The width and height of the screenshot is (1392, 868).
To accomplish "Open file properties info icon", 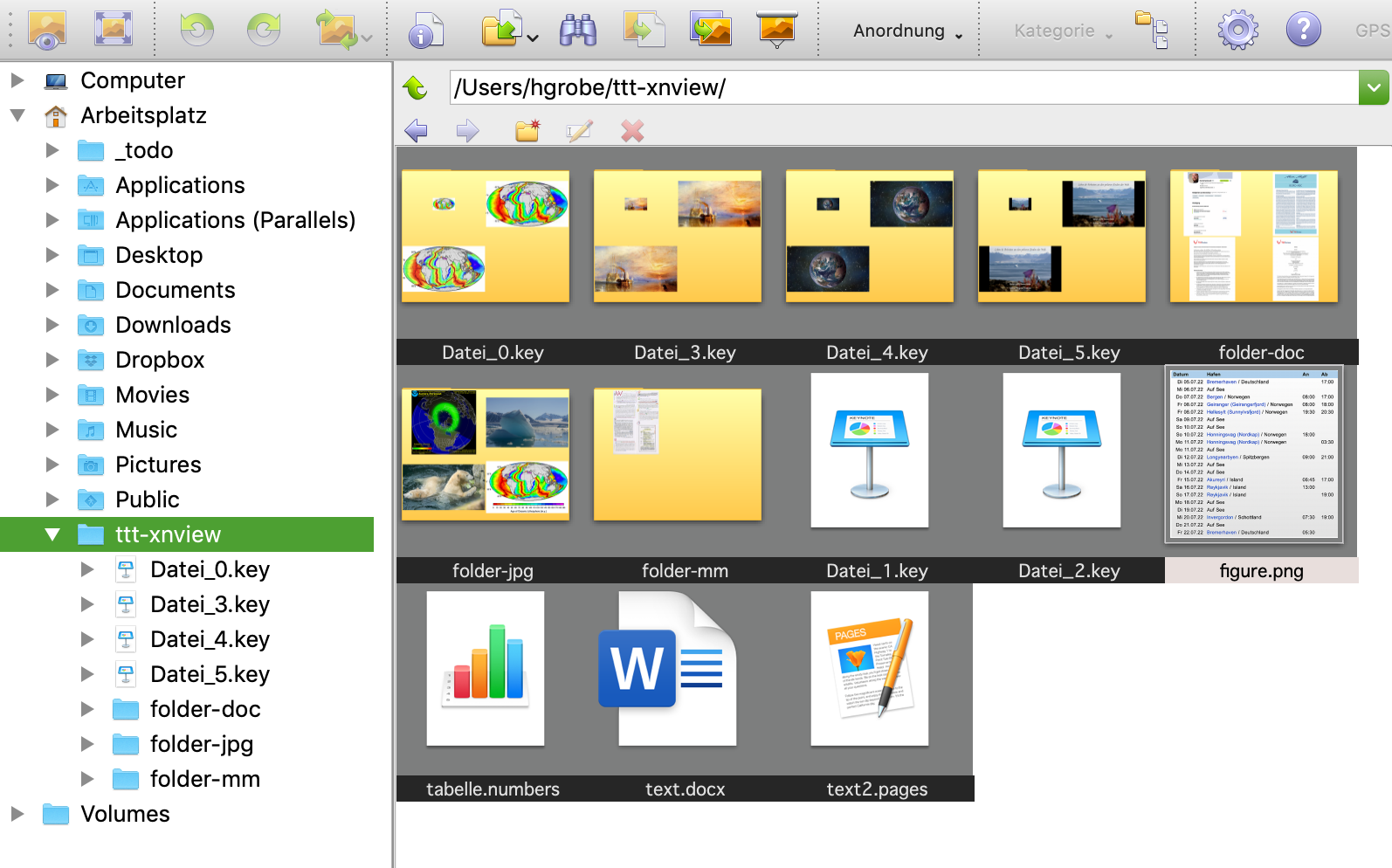I will pos(425,31).
